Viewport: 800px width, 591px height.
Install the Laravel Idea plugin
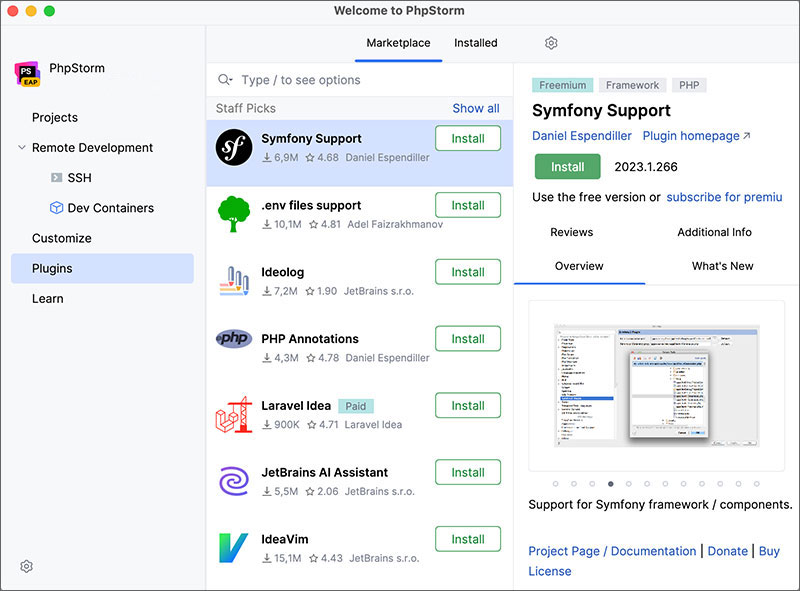[468, 406]
